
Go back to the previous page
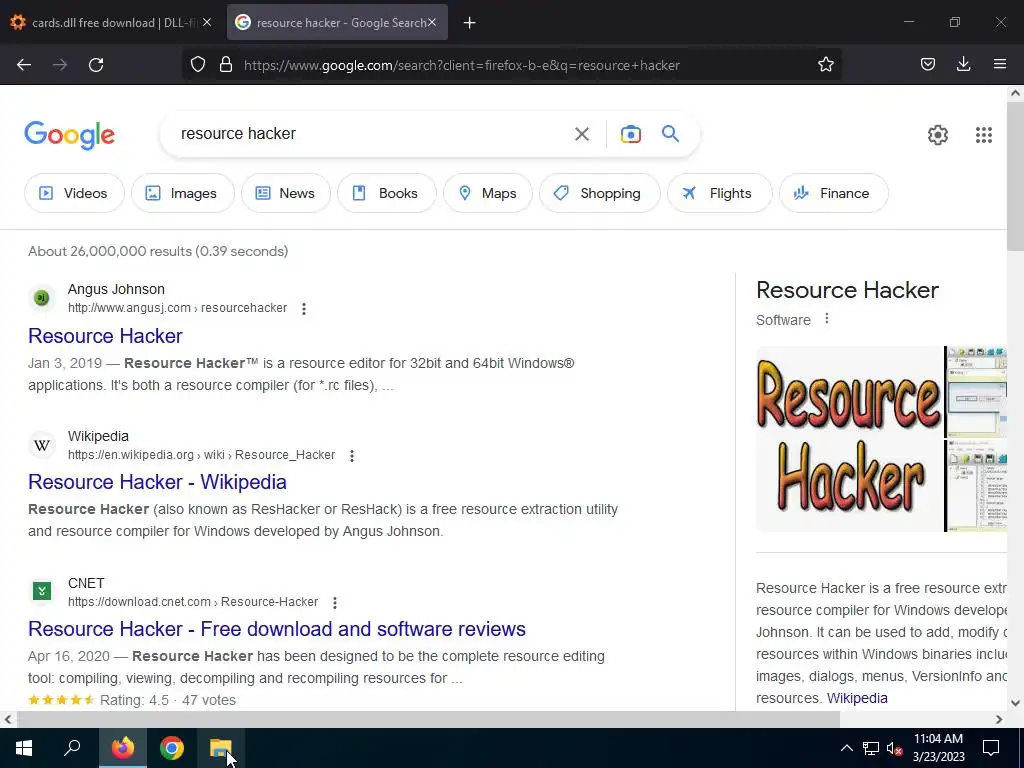point(24,65)
